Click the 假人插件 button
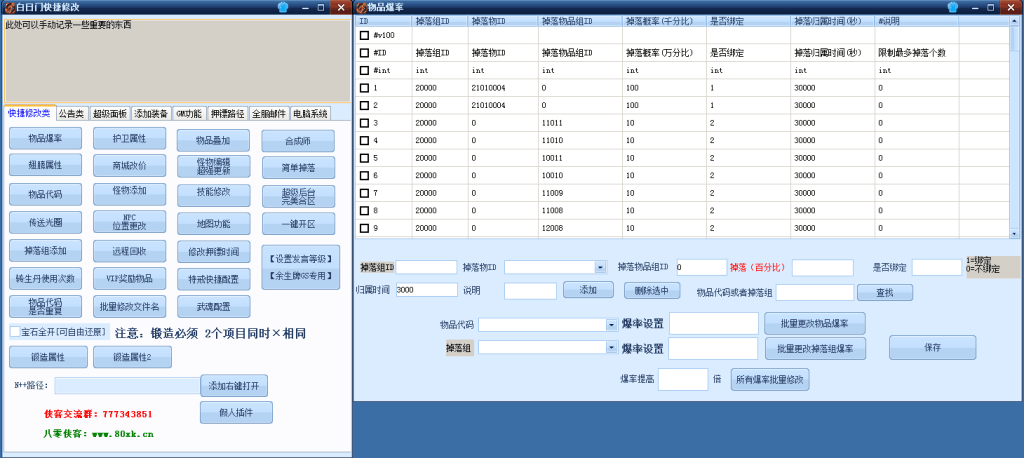 pos(236,413)
